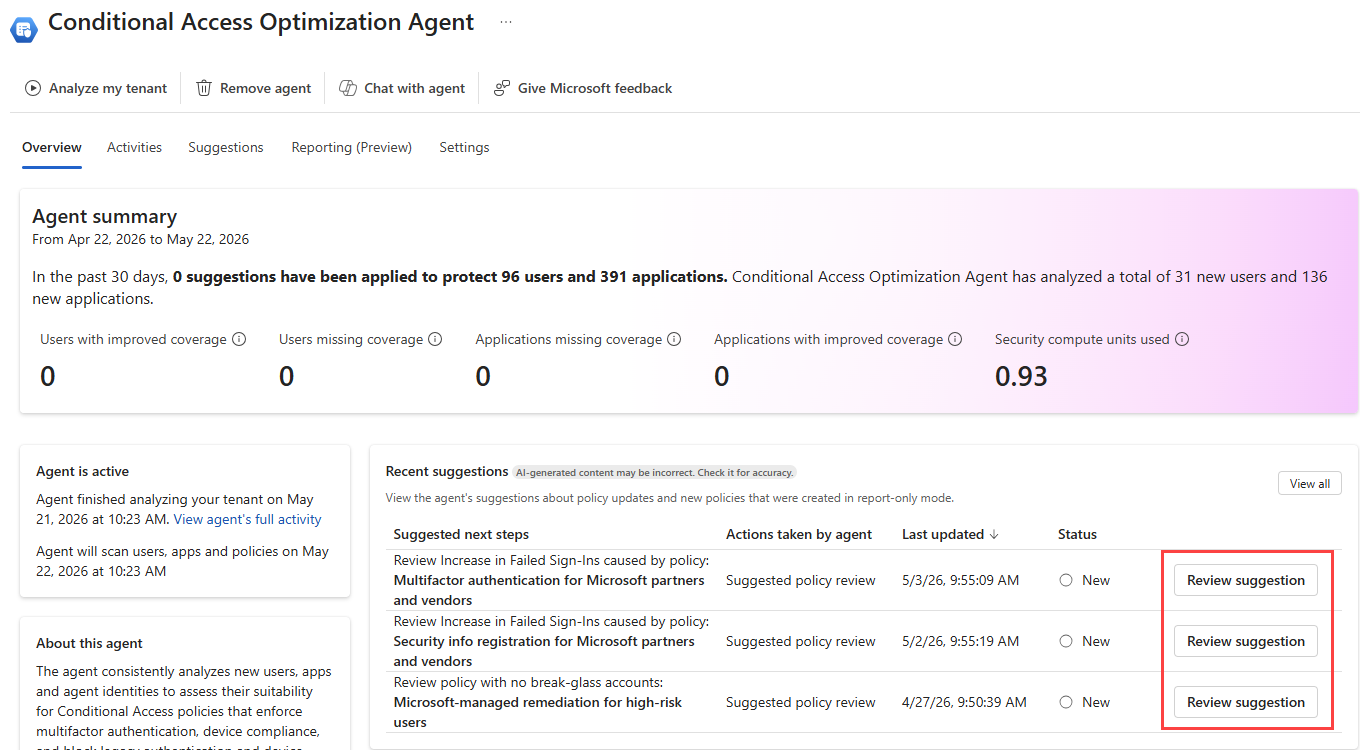
Task: Go to the Suggestions tab
Action: point(226,148)
